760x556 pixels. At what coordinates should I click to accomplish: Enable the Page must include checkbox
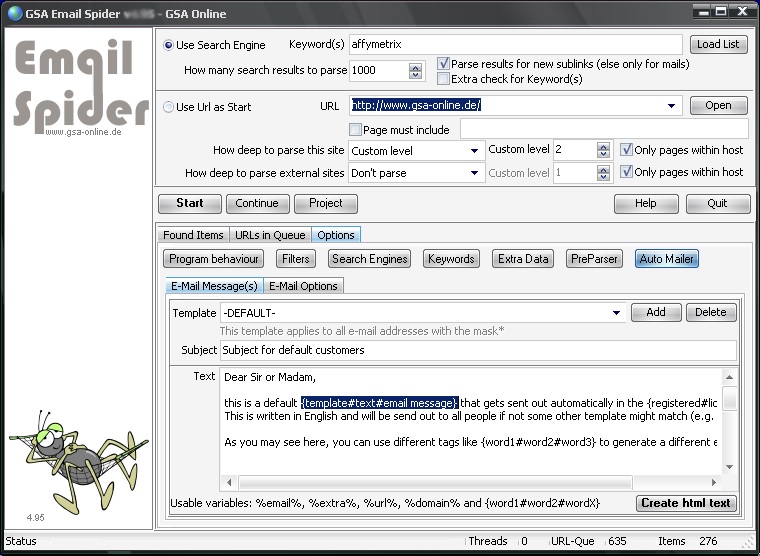coord(355,129)
